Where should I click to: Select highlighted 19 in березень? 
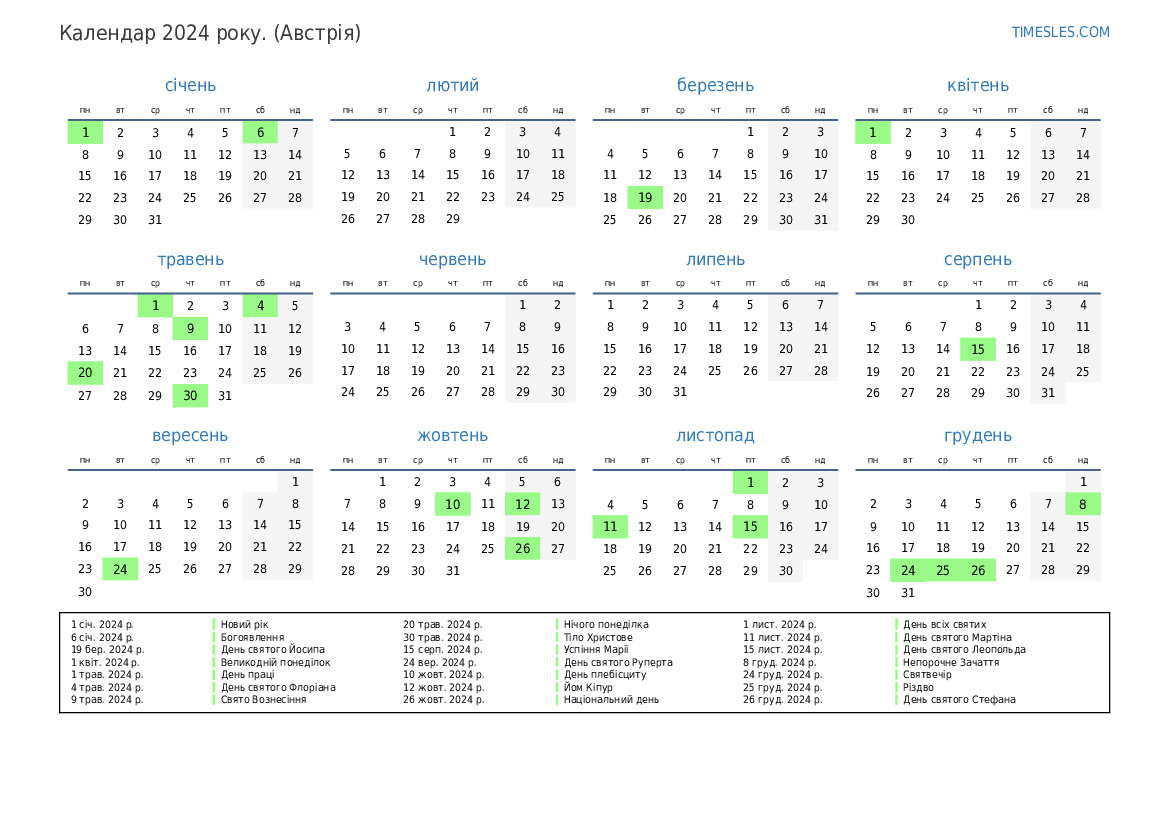(645, 198)
